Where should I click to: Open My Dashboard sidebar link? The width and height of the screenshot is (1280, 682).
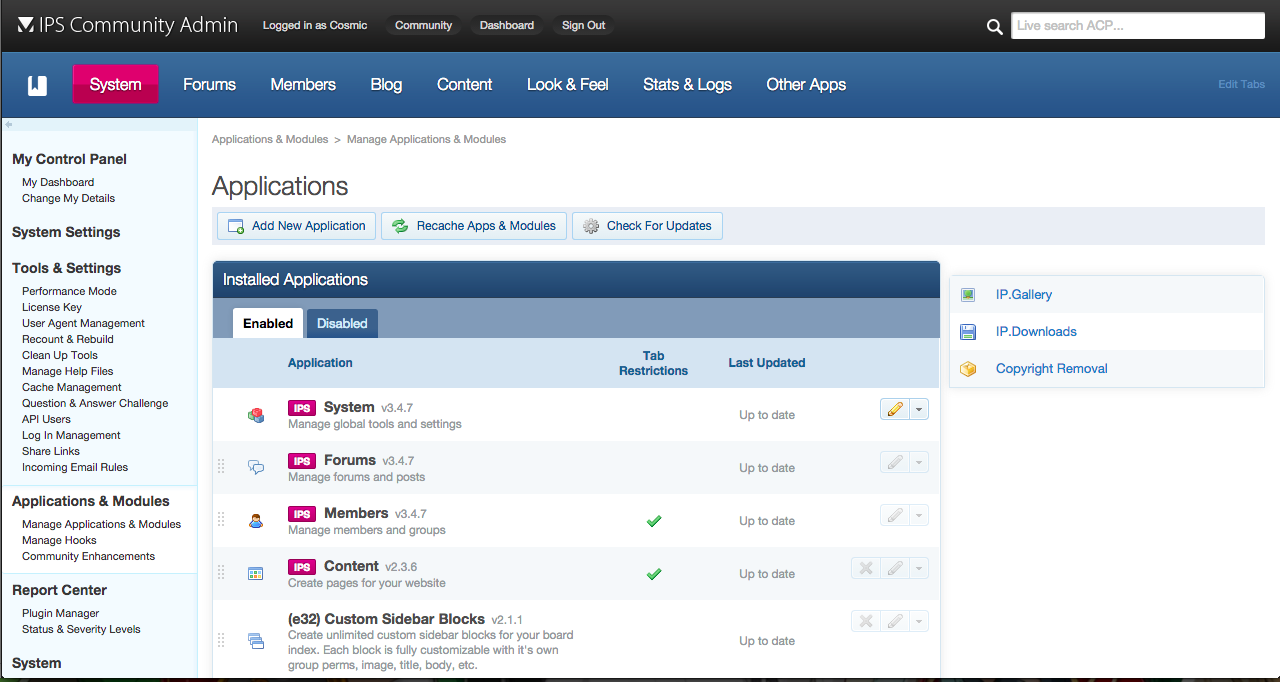[x=58, y=182]
